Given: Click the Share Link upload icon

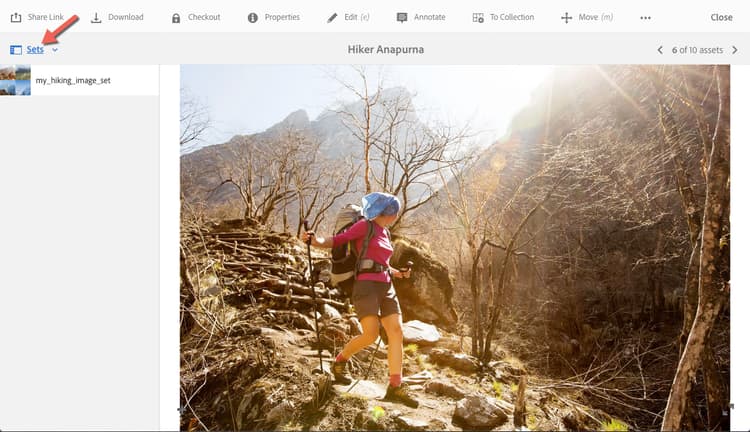Looking at the screenshot, I should click(16, 18).
